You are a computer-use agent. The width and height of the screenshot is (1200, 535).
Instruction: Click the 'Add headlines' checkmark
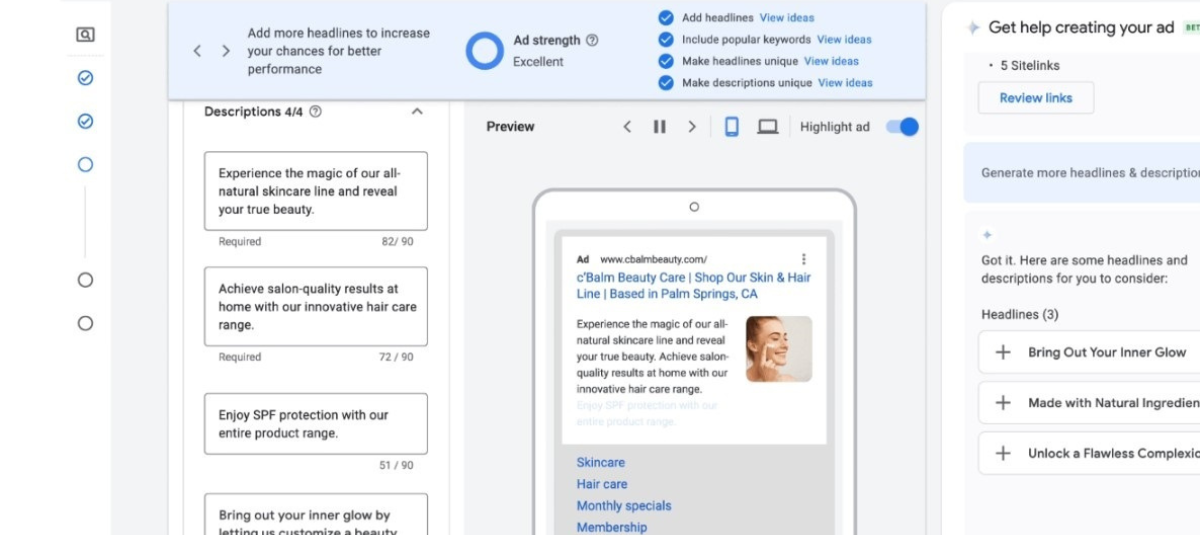tap(666, 18)
